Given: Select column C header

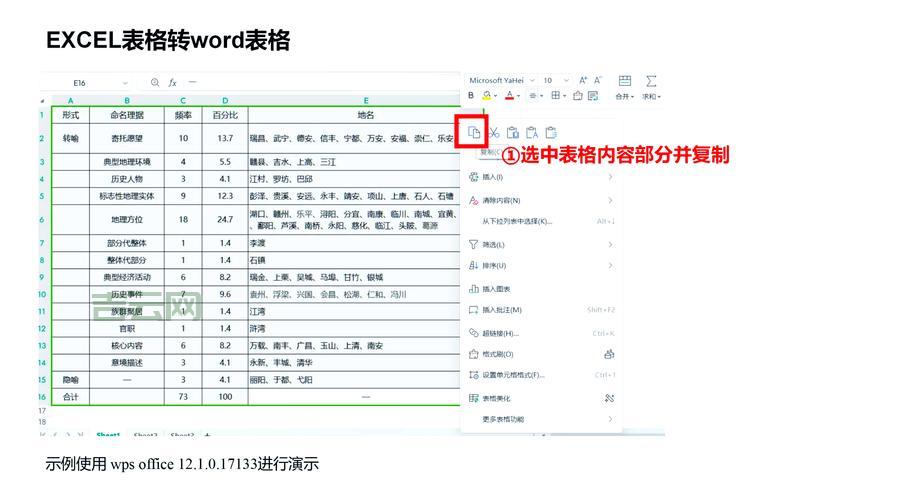Looking at the screenshot, I should (183, 100).
